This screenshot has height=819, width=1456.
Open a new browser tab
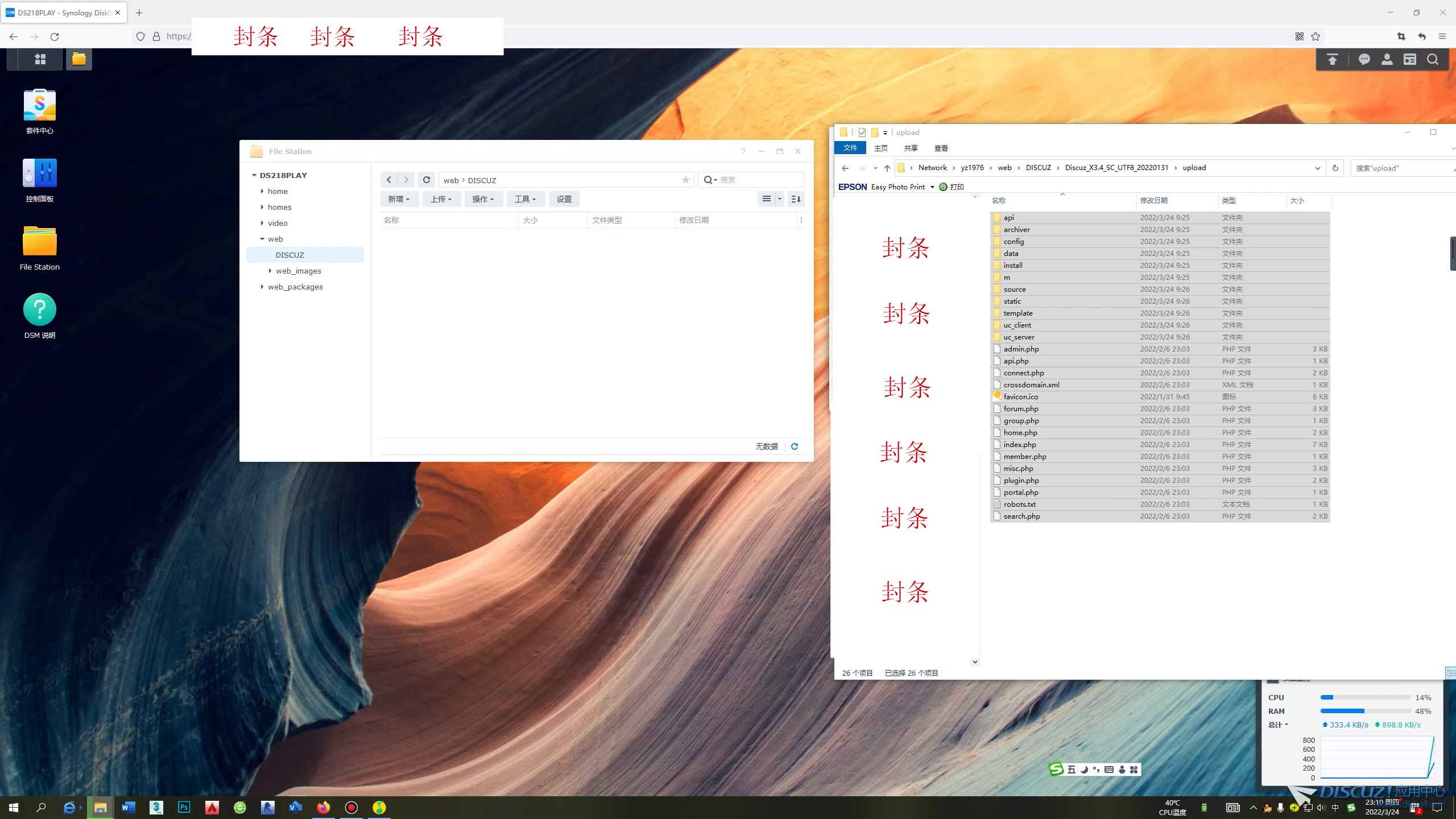[139, 13]
